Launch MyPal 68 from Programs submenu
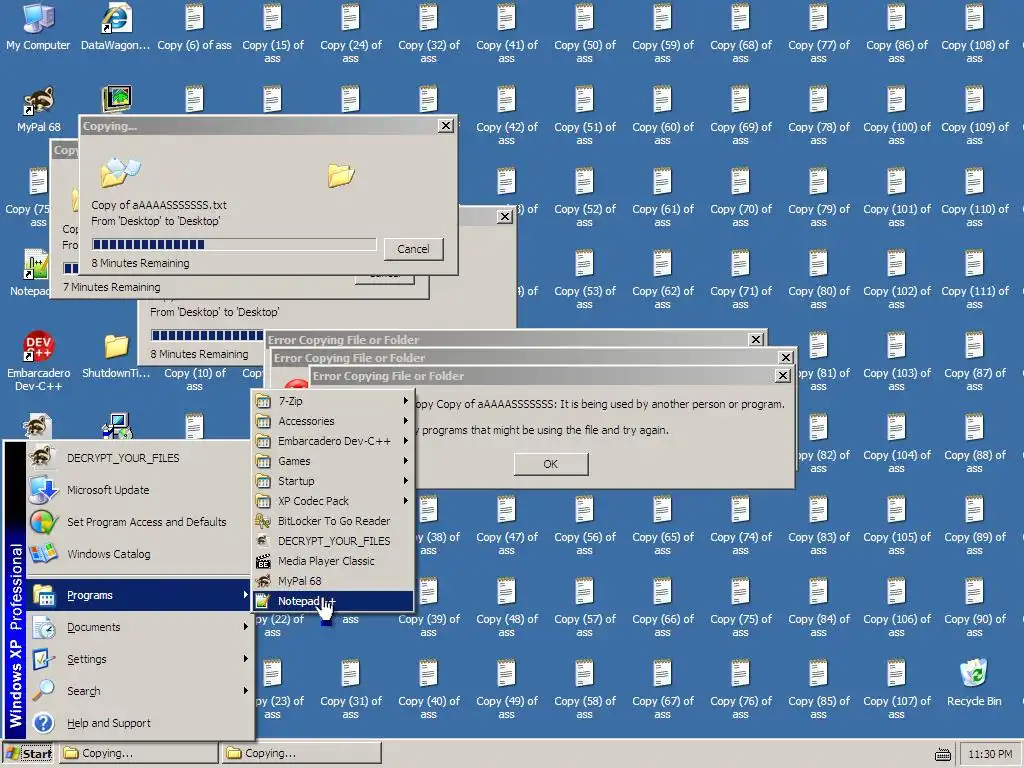The width and height of the screenshot is (1024, 768). click(x=333, y=581)
